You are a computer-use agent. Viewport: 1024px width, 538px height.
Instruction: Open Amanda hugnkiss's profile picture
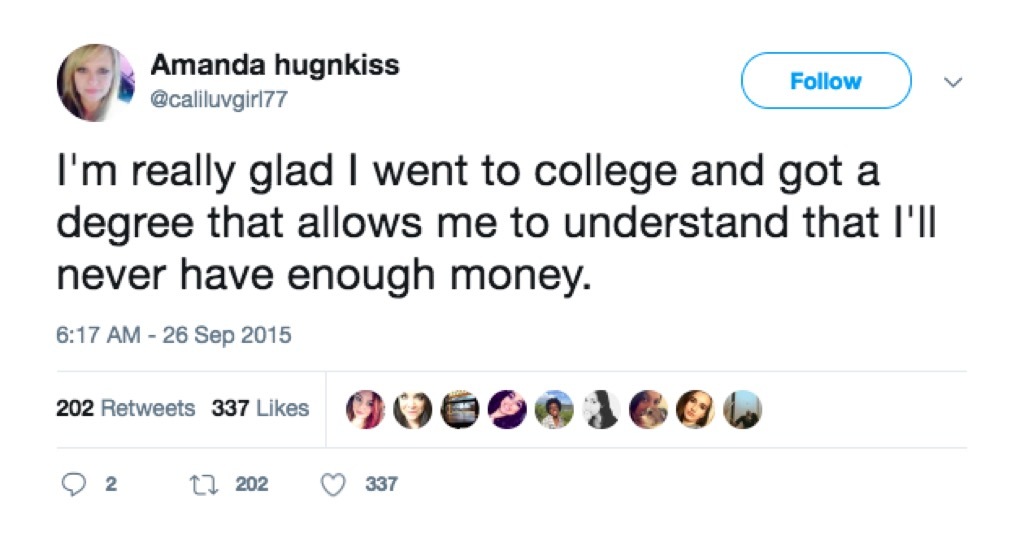click(x=95, y=82)
